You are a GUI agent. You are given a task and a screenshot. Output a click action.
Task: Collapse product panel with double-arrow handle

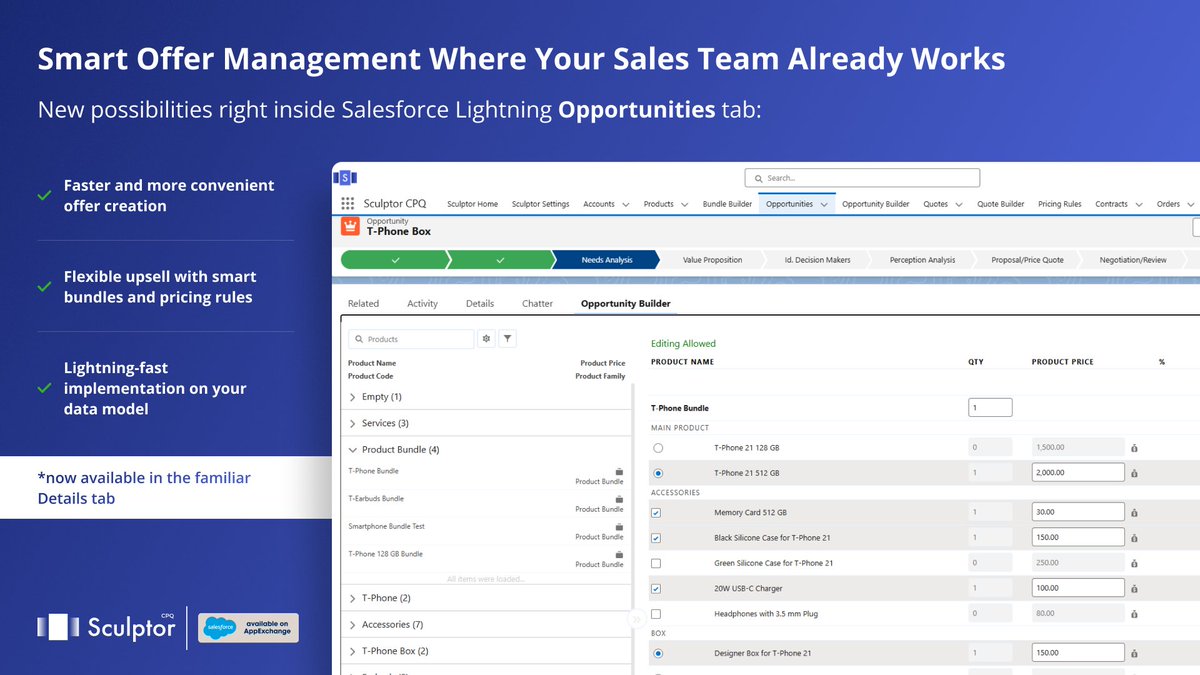point(635,620)
